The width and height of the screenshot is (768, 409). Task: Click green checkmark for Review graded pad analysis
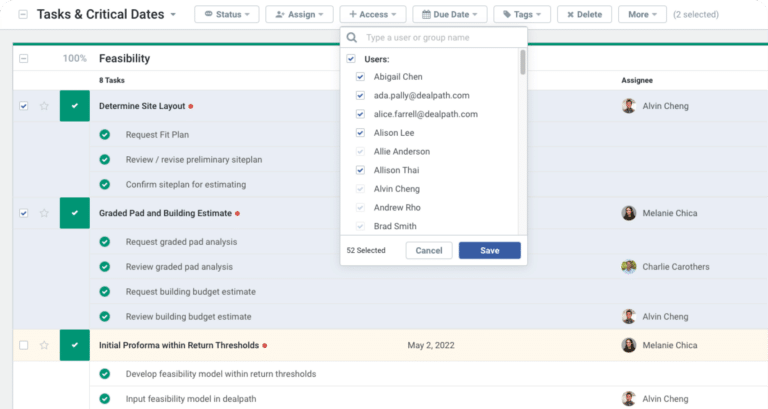pyautogui.click(x=105, y=267)
